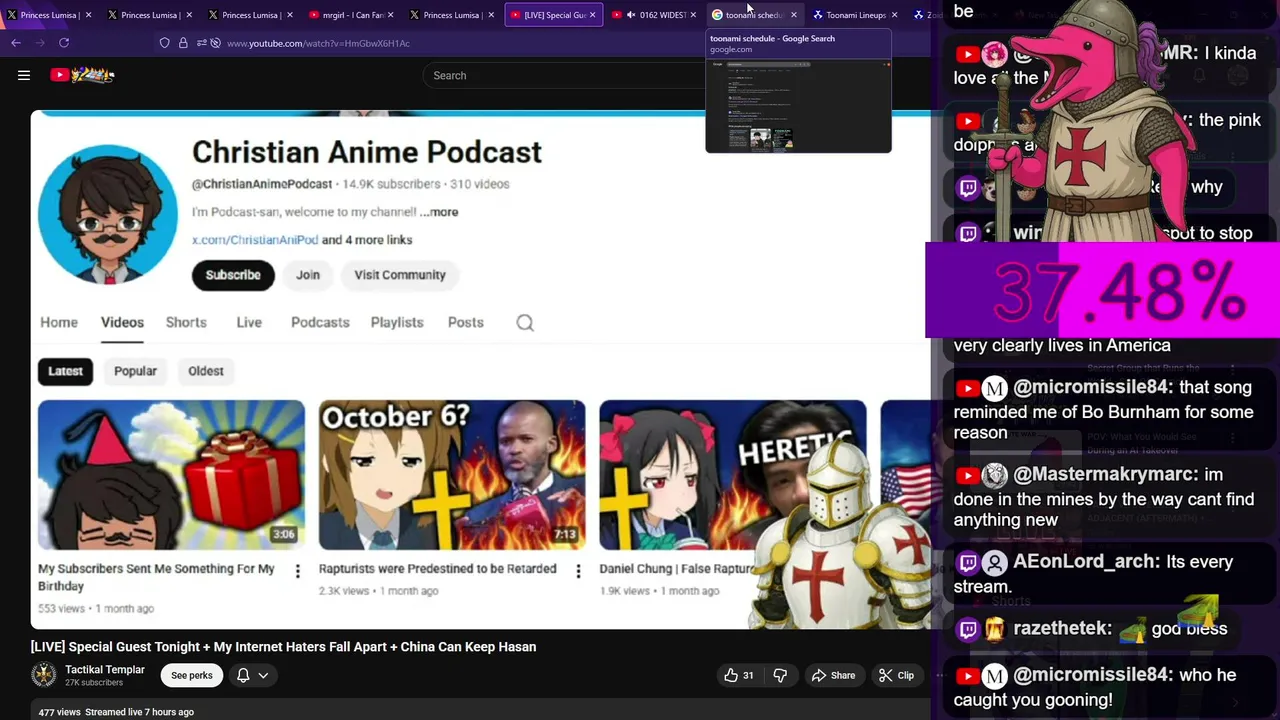The image size is (1280, 720).
Task: Click the magnifier icon in channel tabs
Action: 525,322
